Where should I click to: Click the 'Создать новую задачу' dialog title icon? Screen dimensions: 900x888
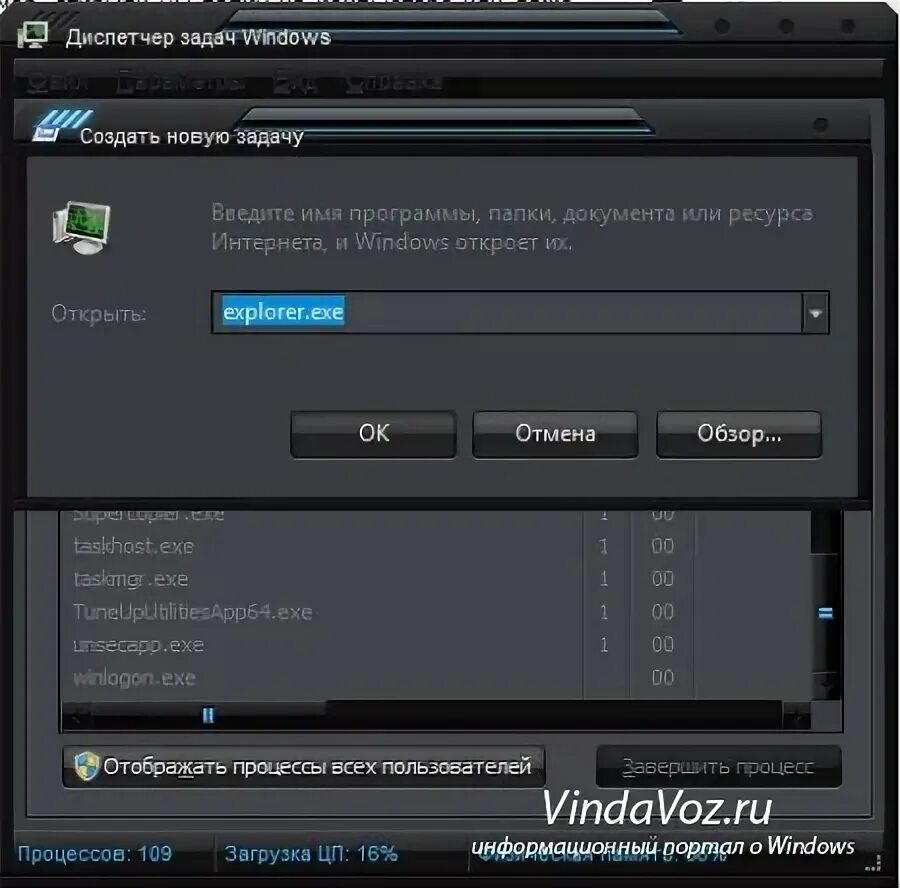click(x=61, y=126)
